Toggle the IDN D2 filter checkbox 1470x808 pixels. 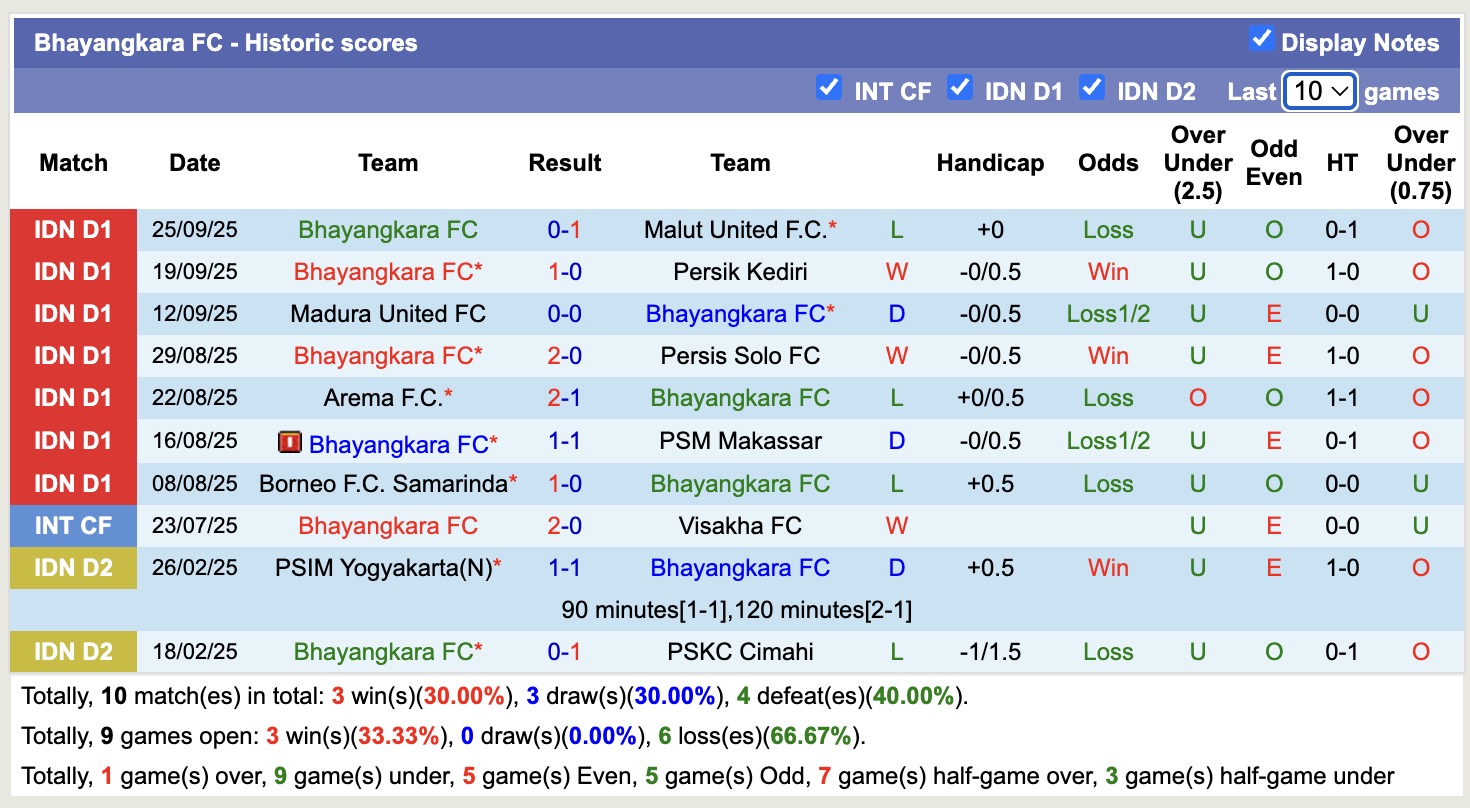point(1092,88)
